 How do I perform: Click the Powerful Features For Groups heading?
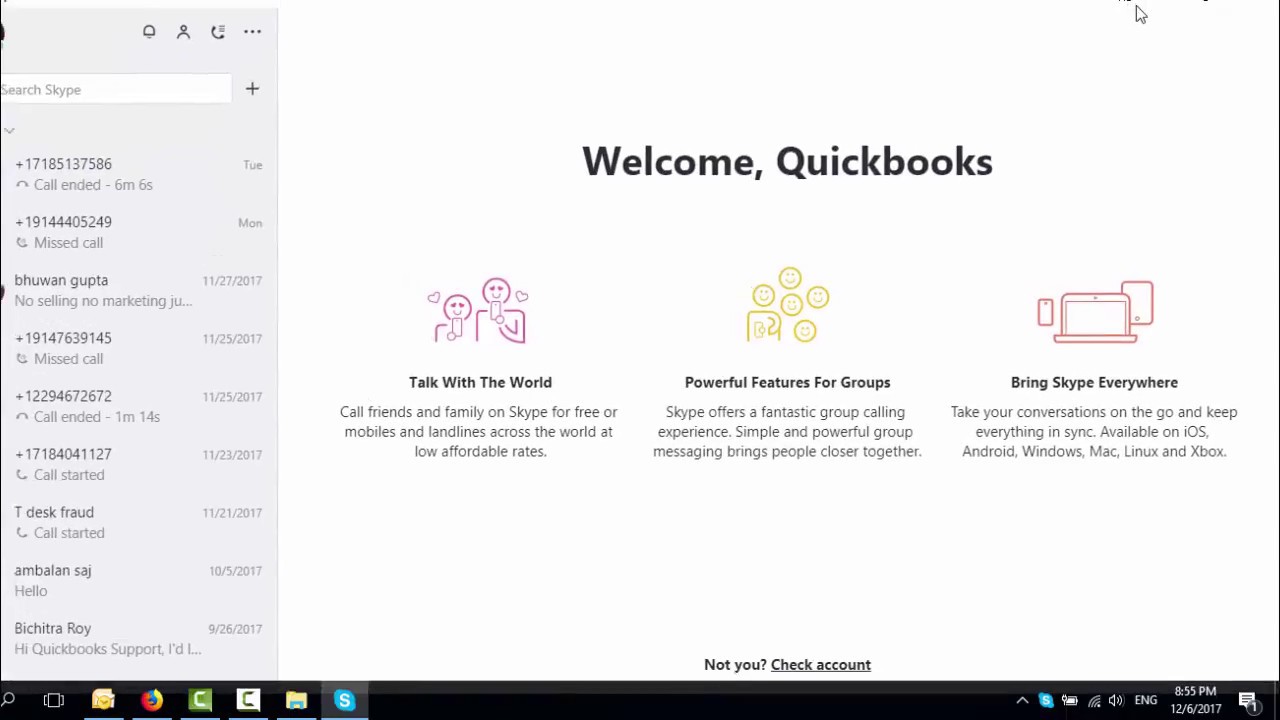[x=787, y=382]
